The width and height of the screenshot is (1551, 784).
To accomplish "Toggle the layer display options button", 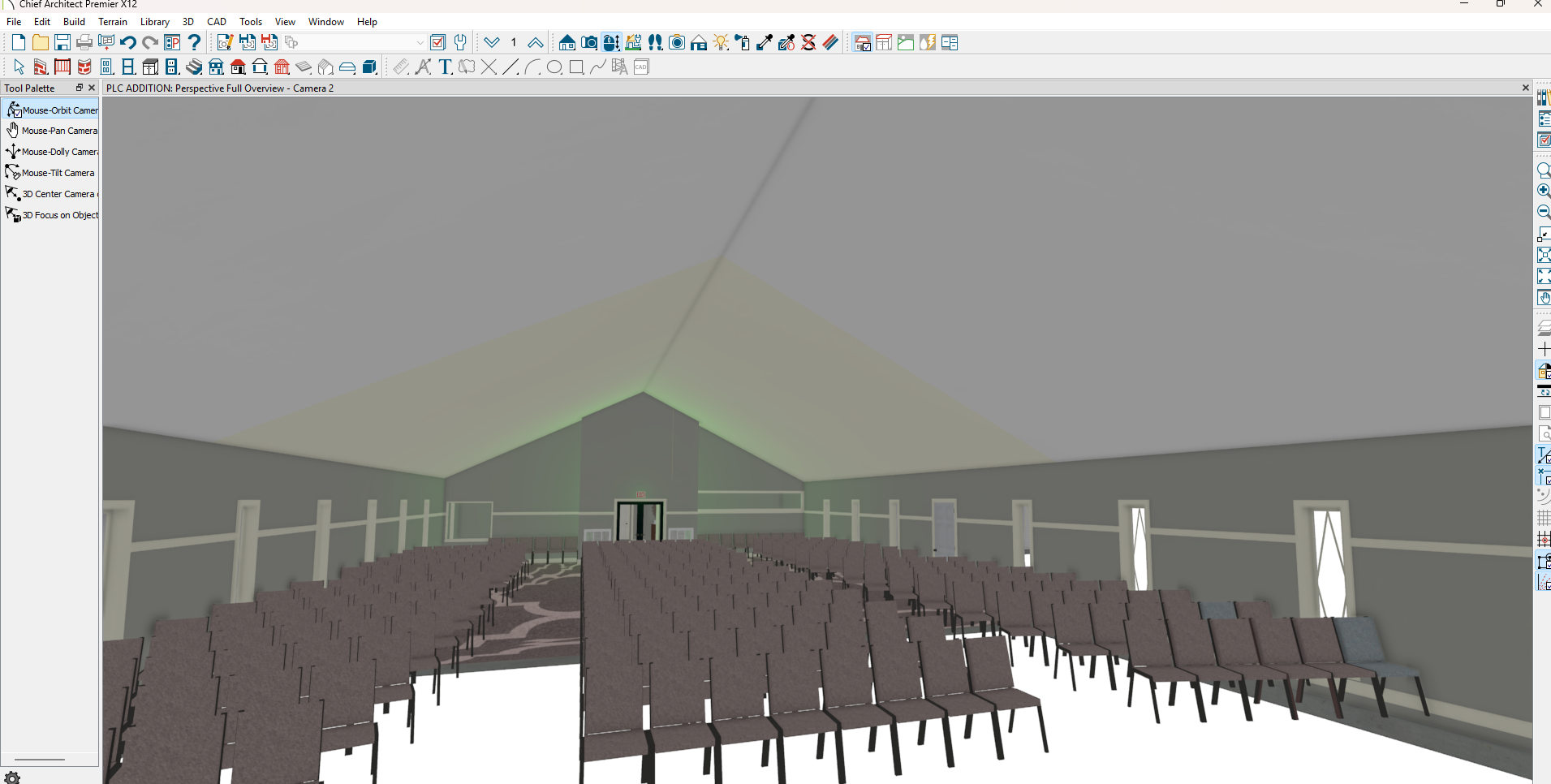I will click(437, 43).
